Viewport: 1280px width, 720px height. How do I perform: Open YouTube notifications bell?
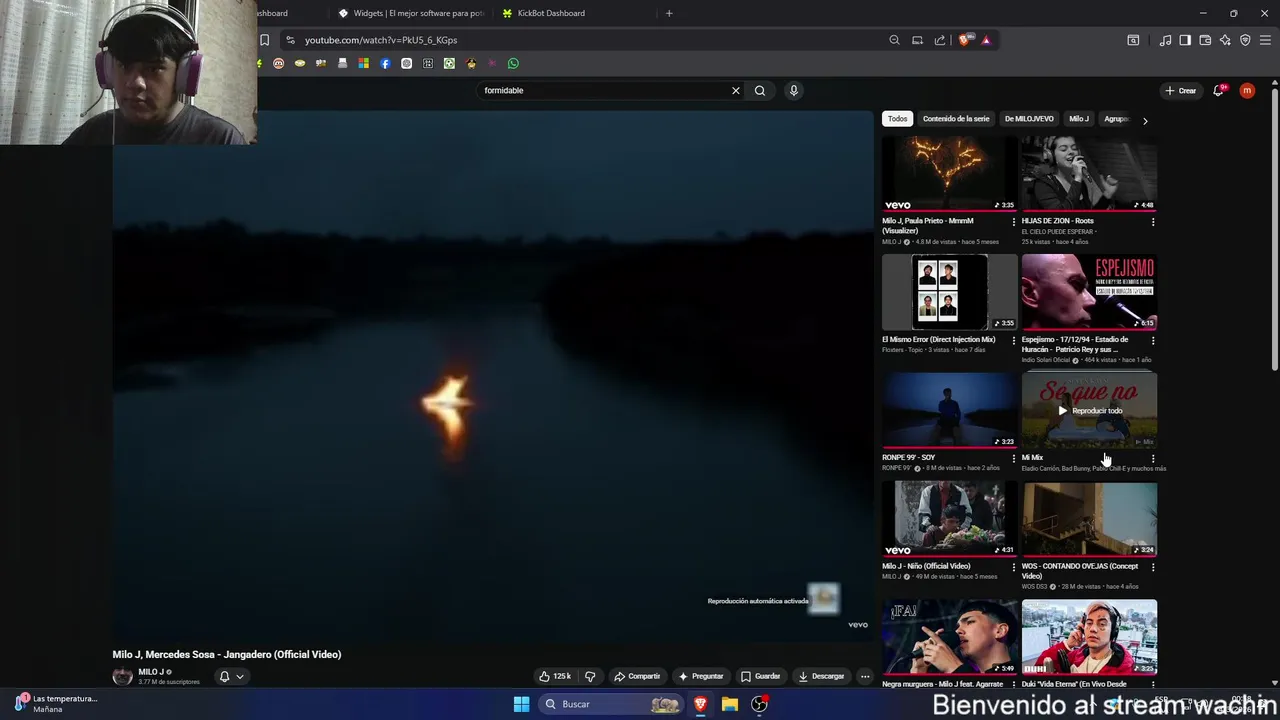tap(1219, 90)
